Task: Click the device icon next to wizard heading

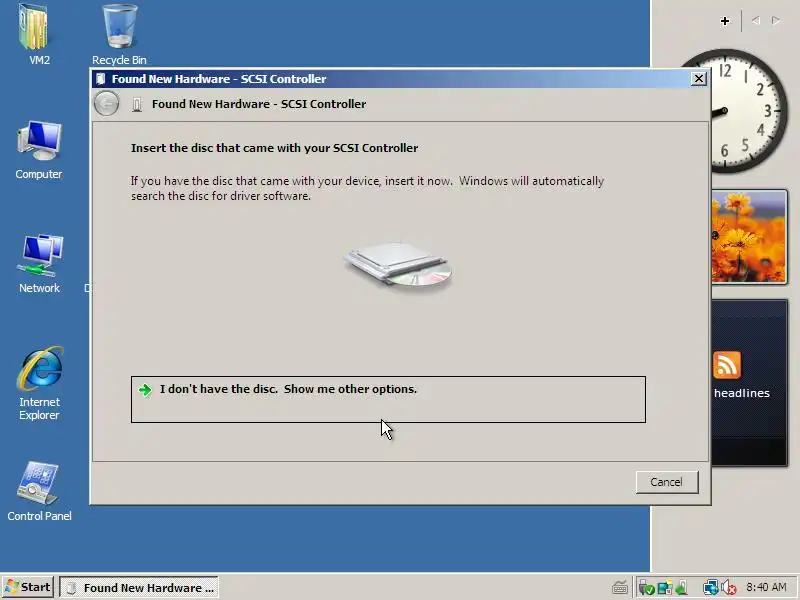Action: click(137, 104)
